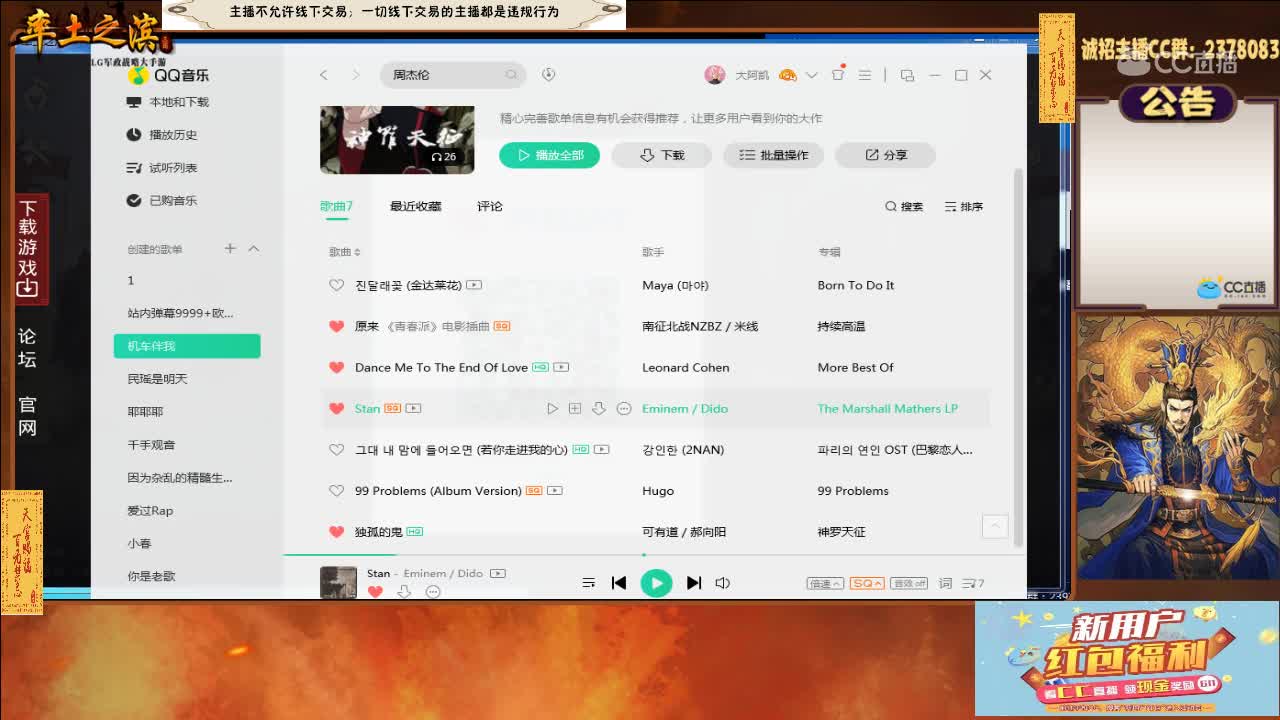This screenshot has height=720, width=1280.
Task: Add Stan to playlist with plus-box icon
Action: [x=575, y=408]
